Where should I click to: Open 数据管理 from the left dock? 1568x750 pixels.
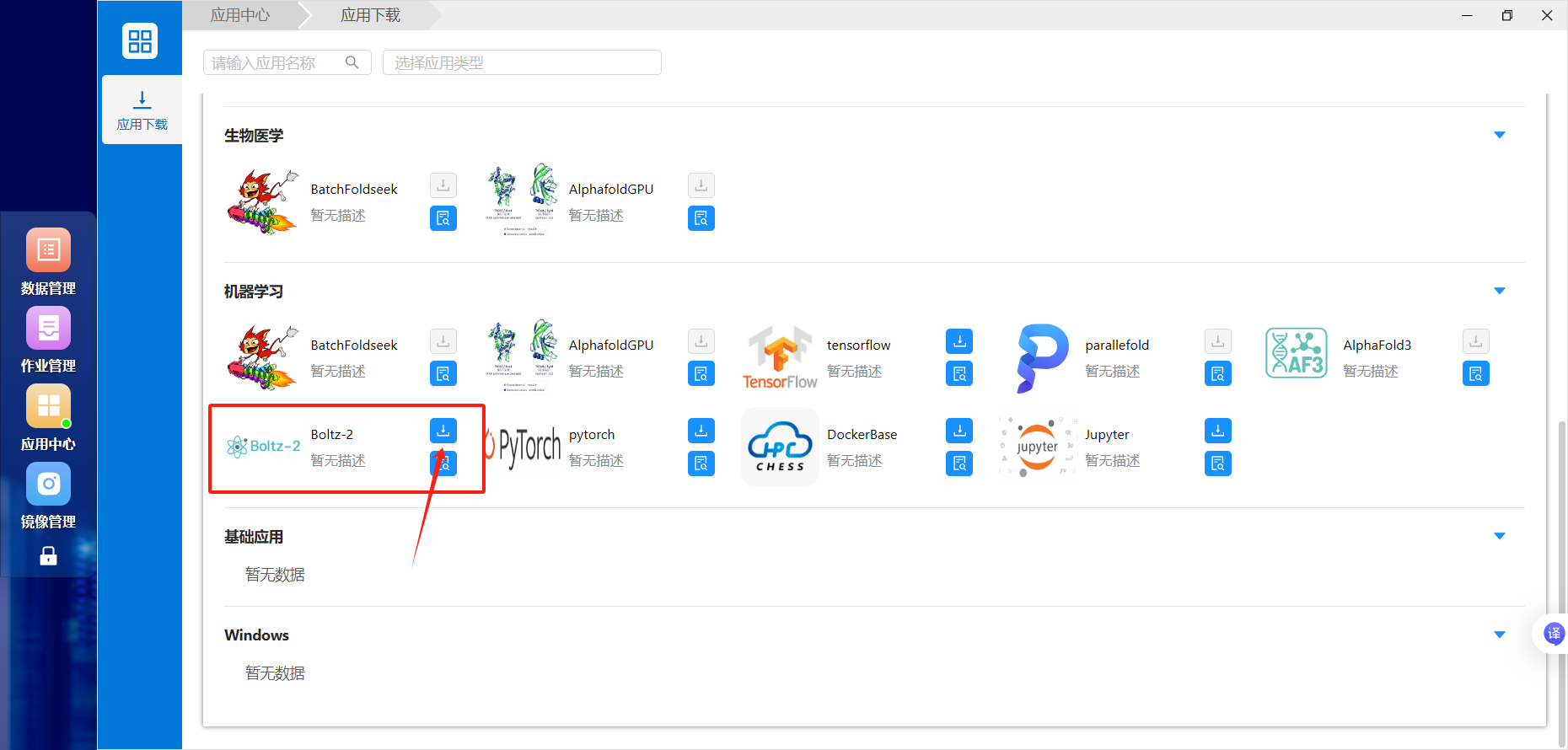pyautogui.click(x=48, y=262)
